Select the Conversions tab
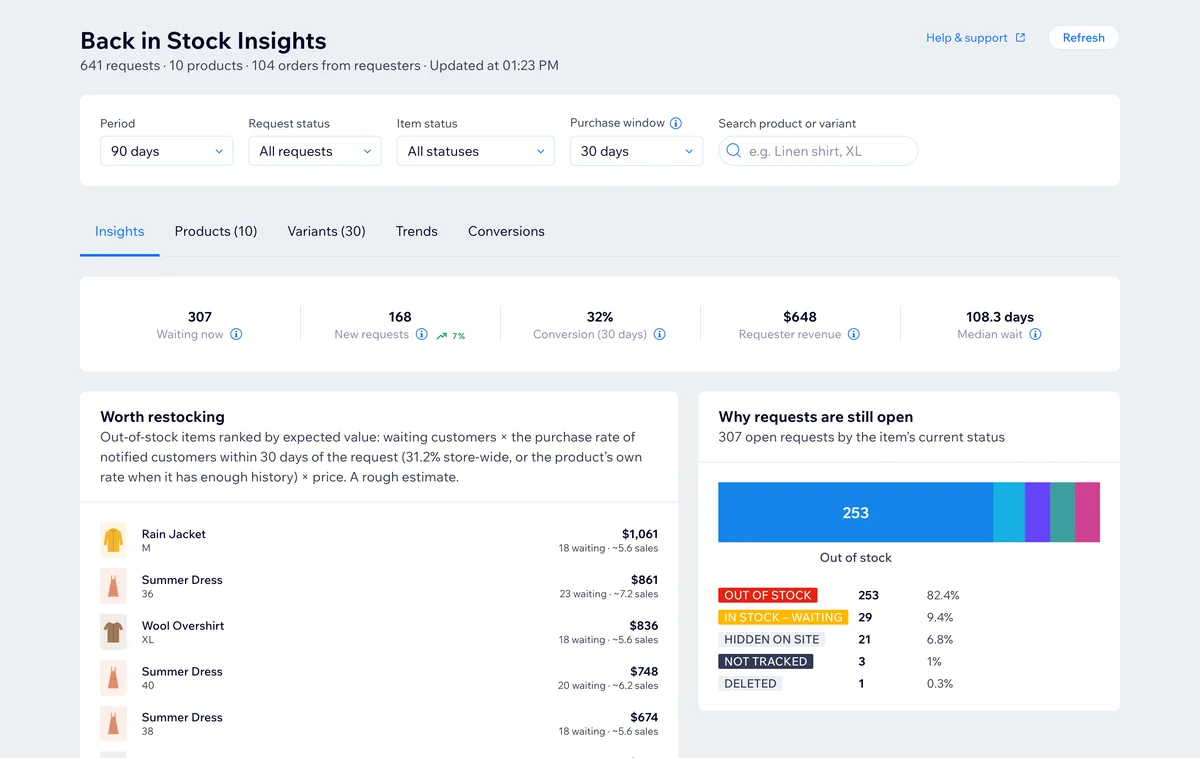Viewport: 1200px width, 758px height. [506, 231]
